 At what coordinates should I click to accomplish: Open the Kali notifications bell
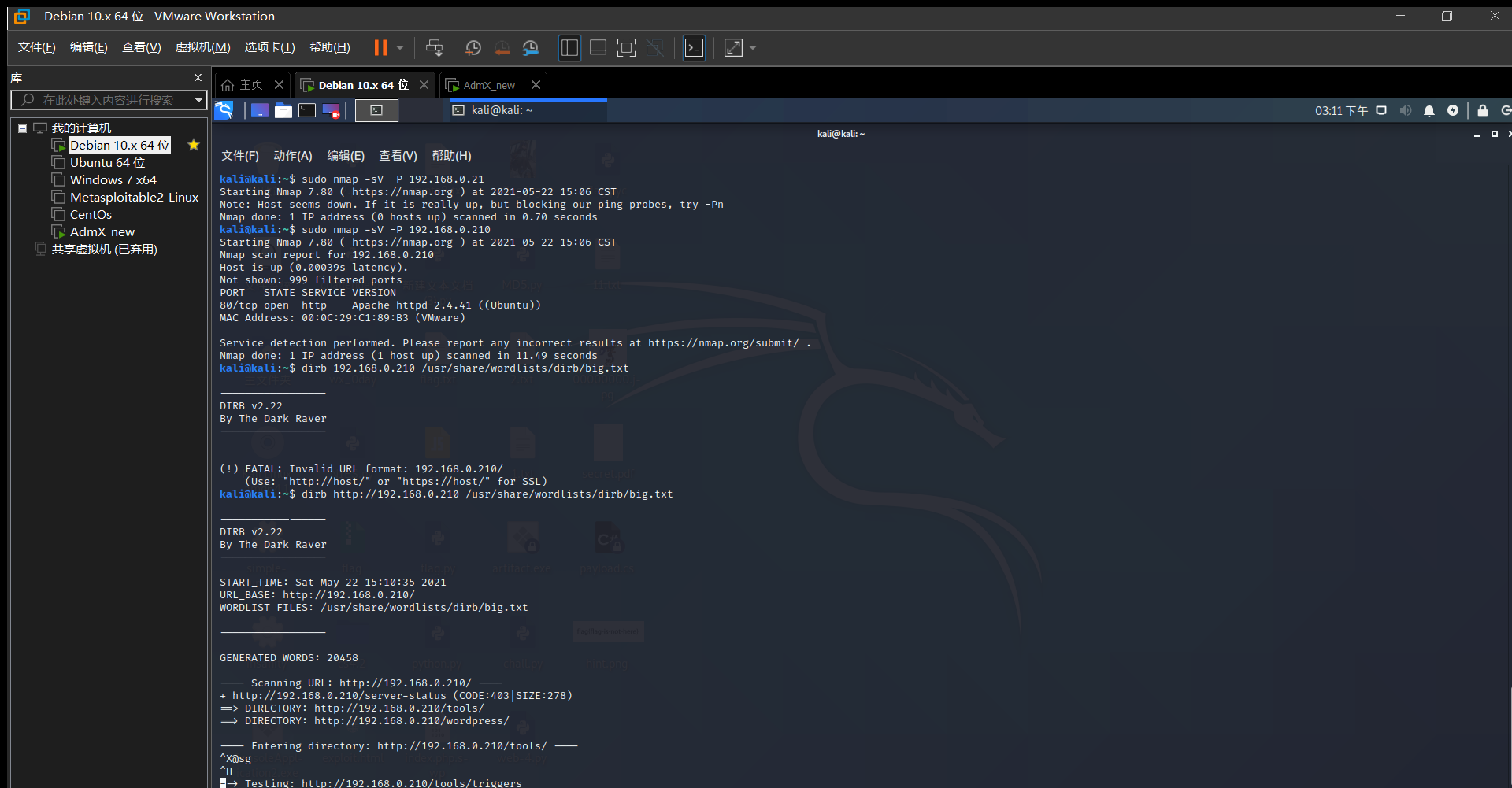[x=1429, y=110]
